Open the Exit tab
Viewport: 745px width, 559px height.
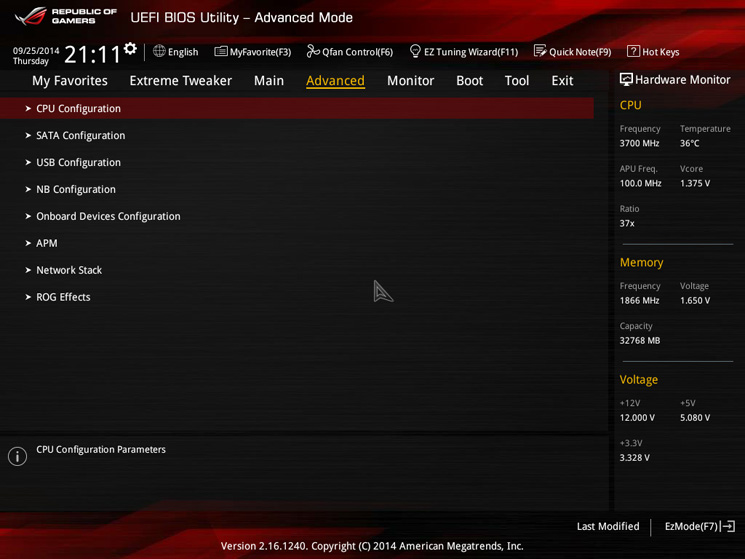pyautogui.click(x=563, y=81)
